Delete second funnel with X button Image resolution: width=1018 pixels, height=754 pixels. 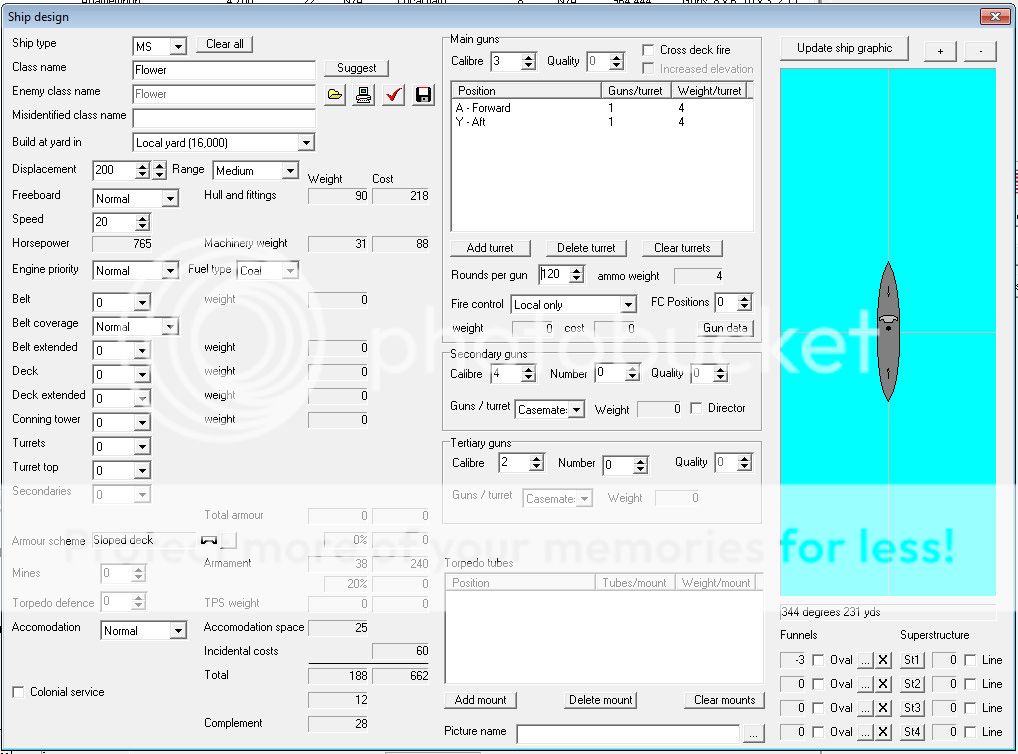click(883, 684)
